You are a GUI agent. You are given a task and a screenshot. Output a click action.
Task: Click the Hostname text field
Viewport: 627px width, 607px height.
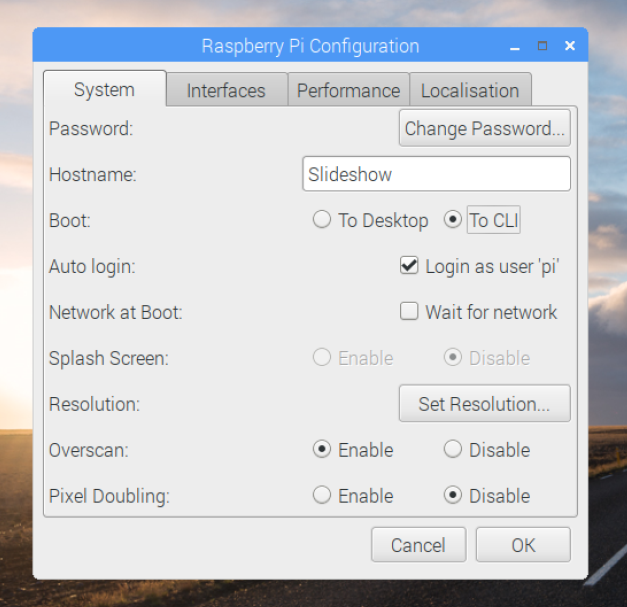click(436, 174)
